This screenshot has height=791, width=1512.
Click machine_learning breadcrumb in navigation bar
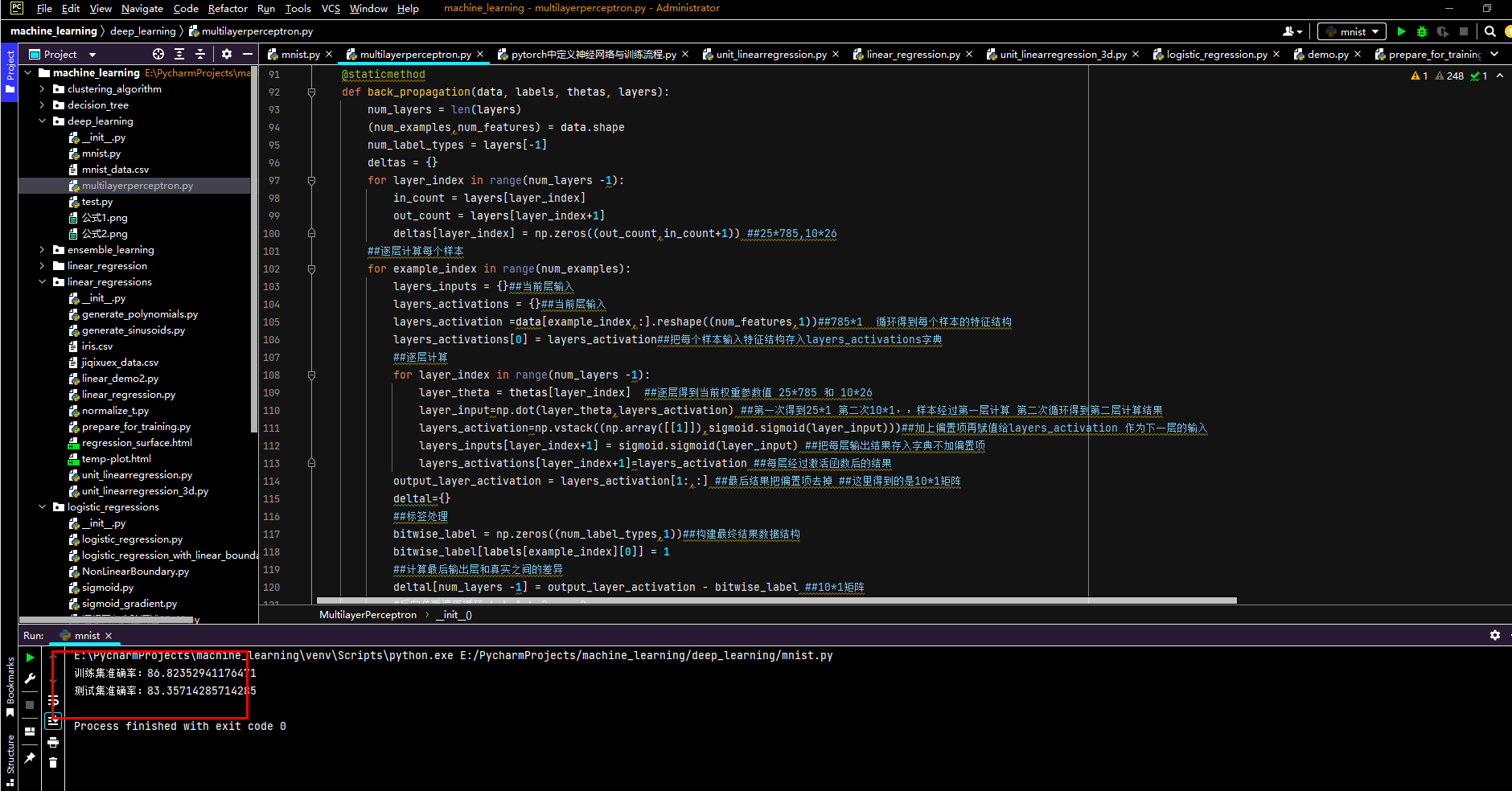(x=53, y=31)
